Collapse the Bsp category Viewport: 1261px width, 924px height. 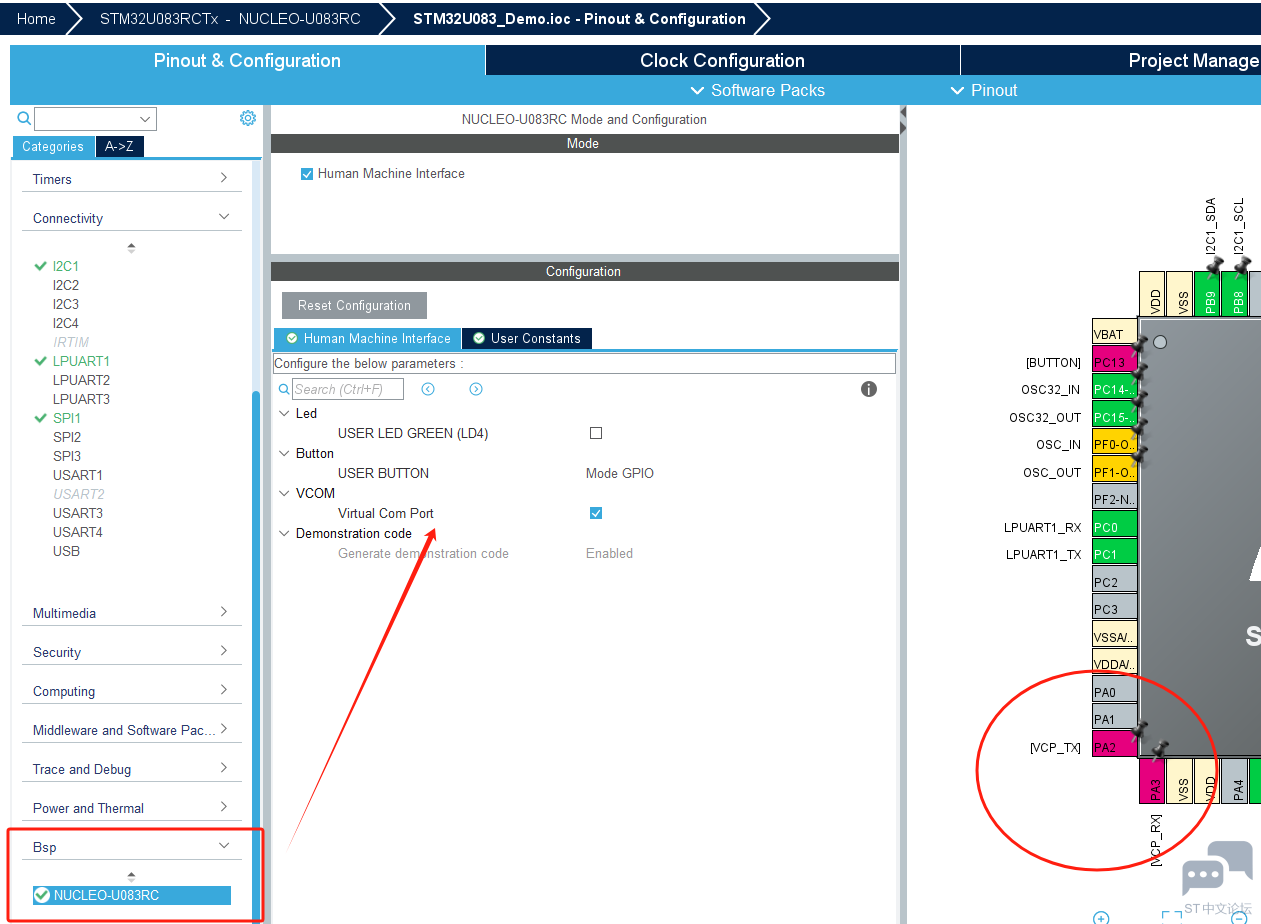[x=131, y=847]
